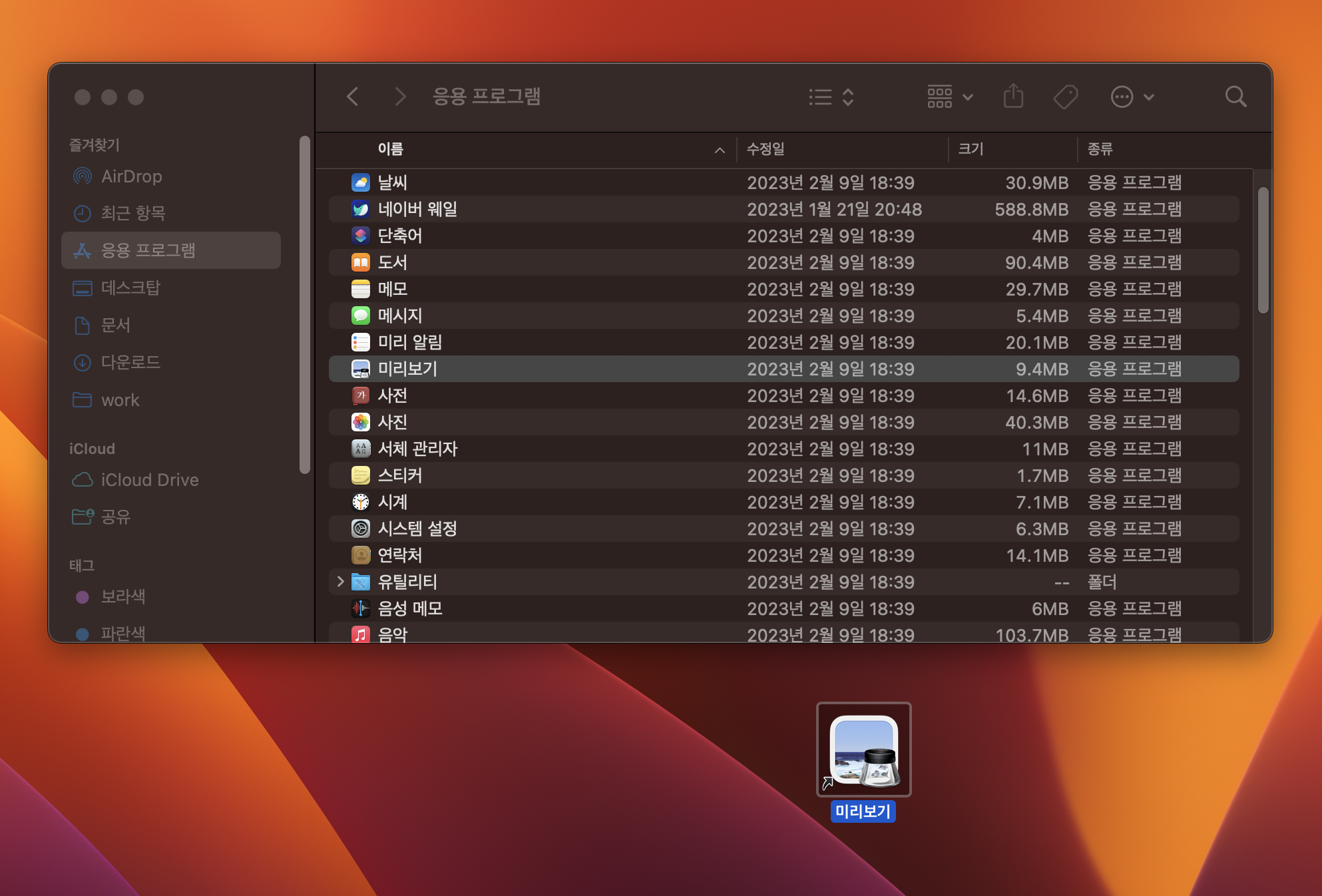
Task: Sort by the 수정일 column header
Action: click(x=766, y=149)
